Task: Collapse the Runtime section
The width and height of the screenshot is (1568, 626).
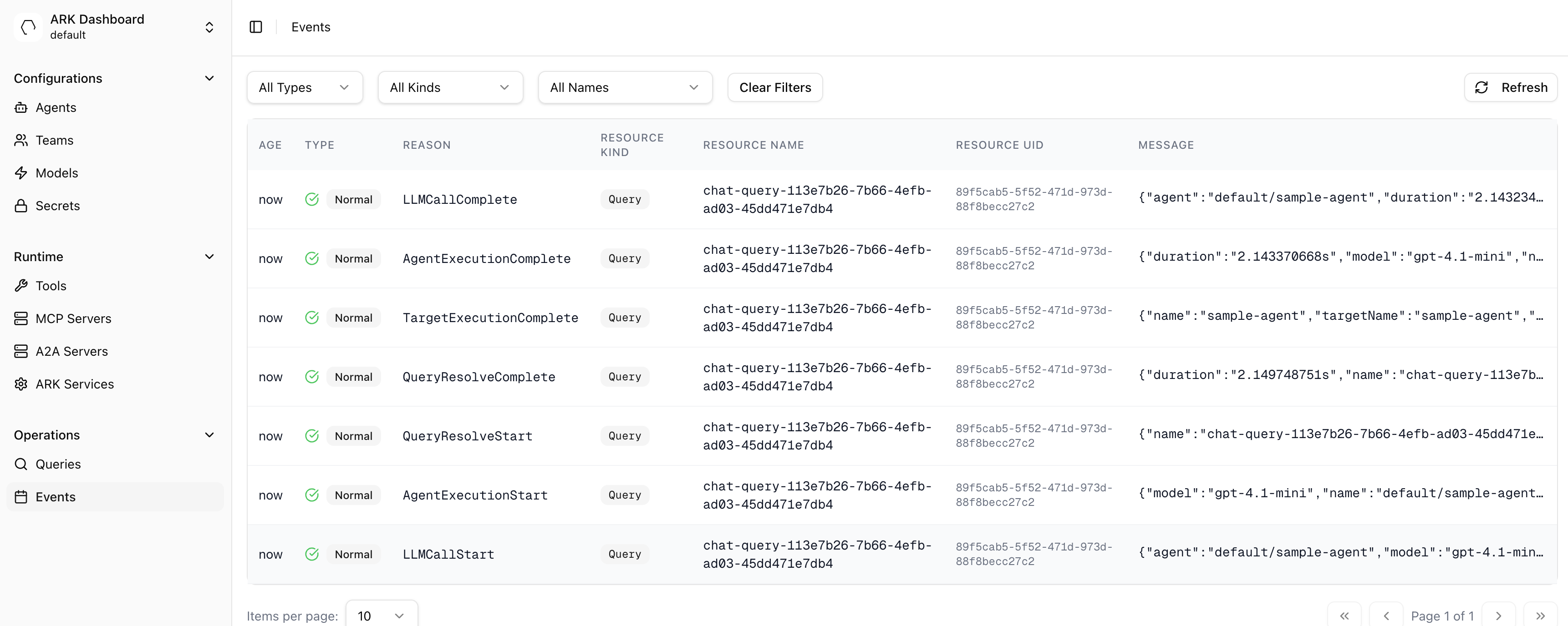Action: 209,256
